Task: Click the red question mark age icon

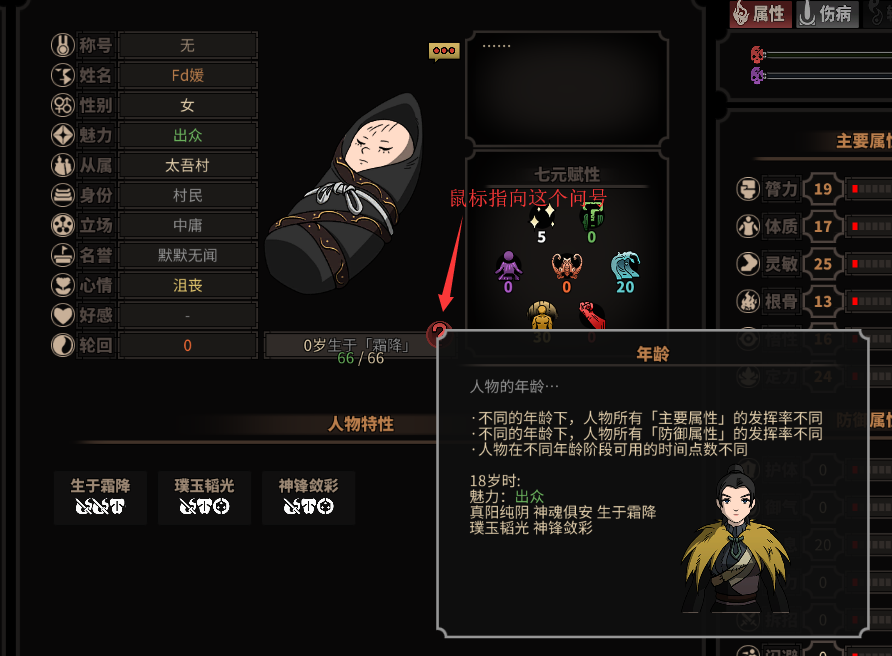Action: pos(439,333)
